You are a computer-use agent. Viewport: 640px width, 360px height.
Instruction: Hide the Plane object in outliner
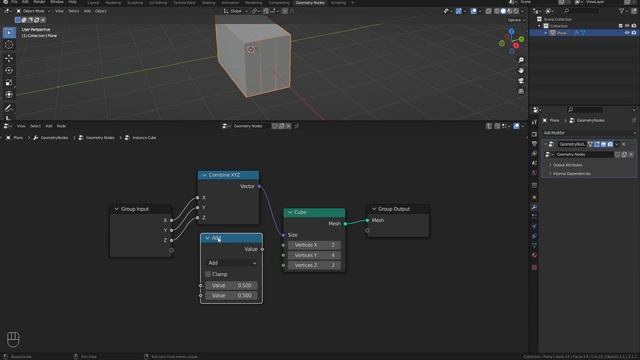627,33
